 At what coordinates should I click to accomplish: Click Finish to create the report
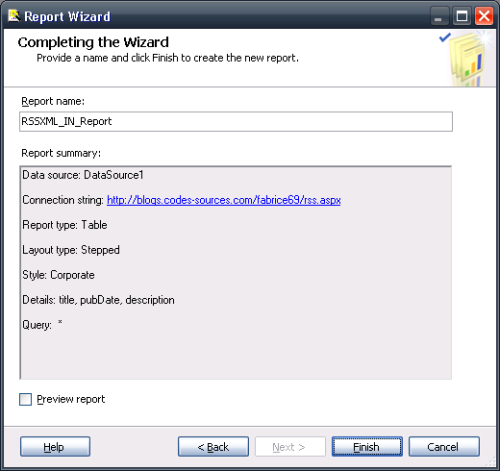tap(367, 447)
